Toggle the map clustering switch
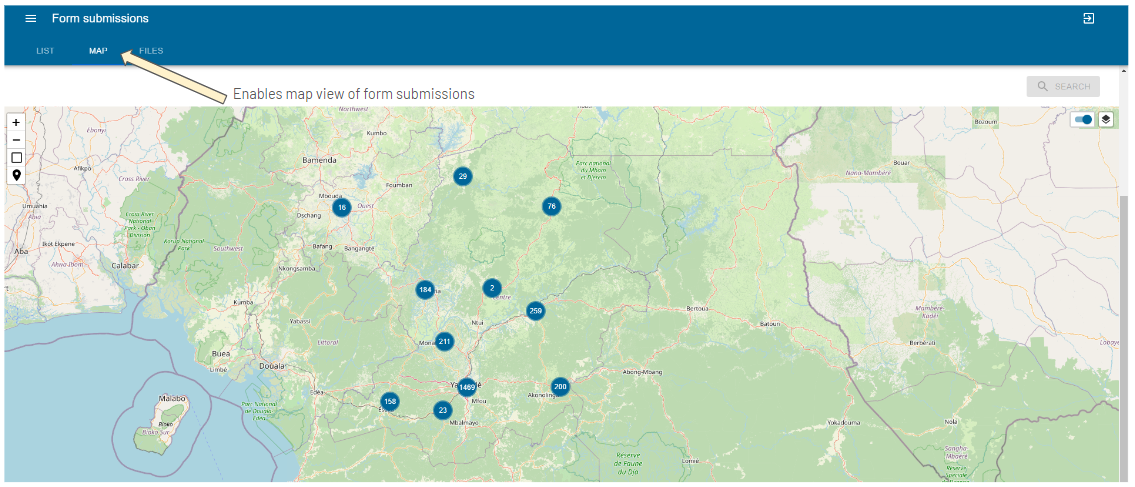 pos(1084,119)
